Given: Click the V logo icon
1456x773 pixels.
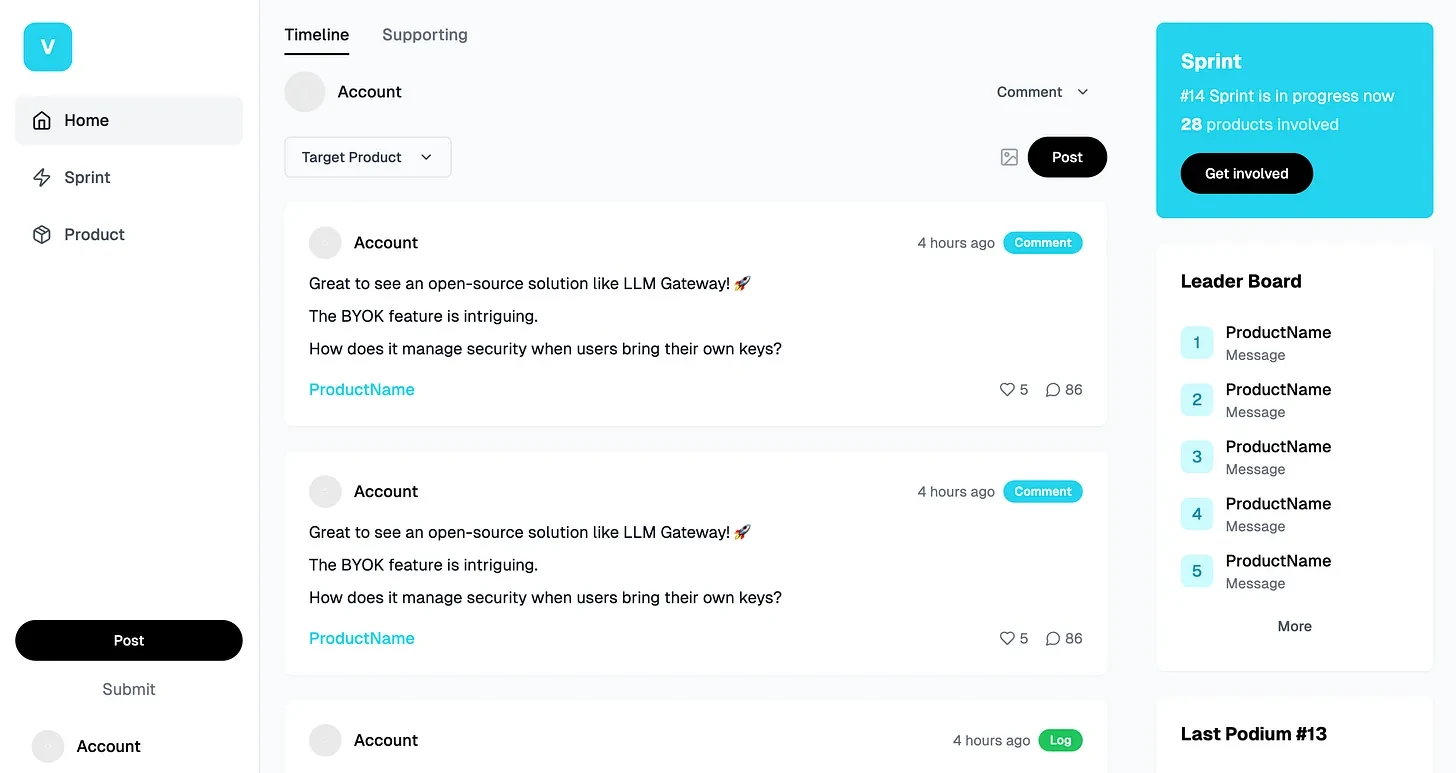Looking at the screenshot, I should pos(48,47).
